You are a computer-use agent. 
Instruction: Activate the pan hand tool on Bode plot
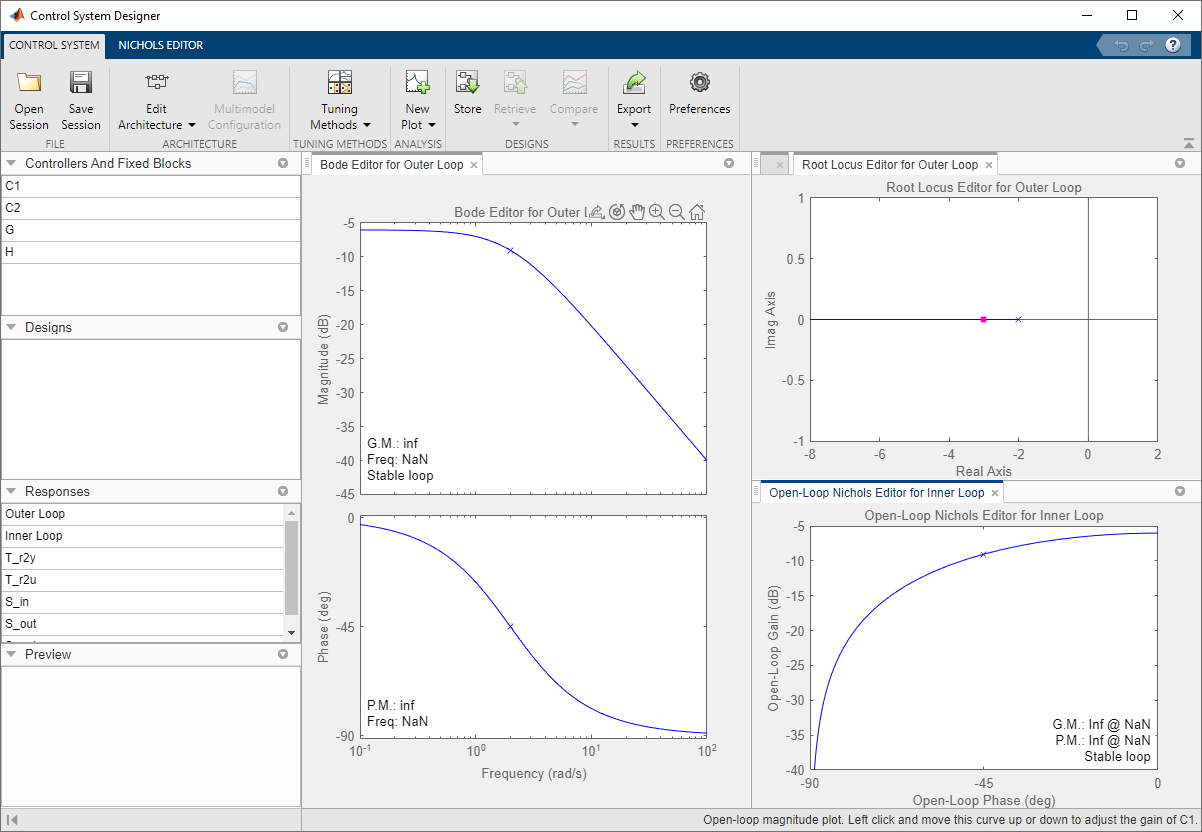(x=637, y=212)
